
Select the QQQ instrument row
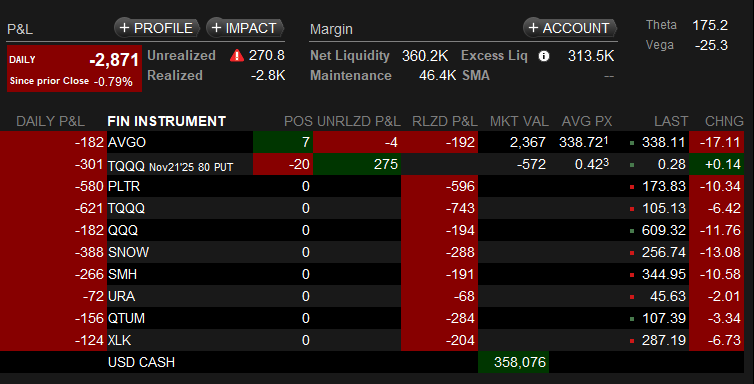(372, 231)
